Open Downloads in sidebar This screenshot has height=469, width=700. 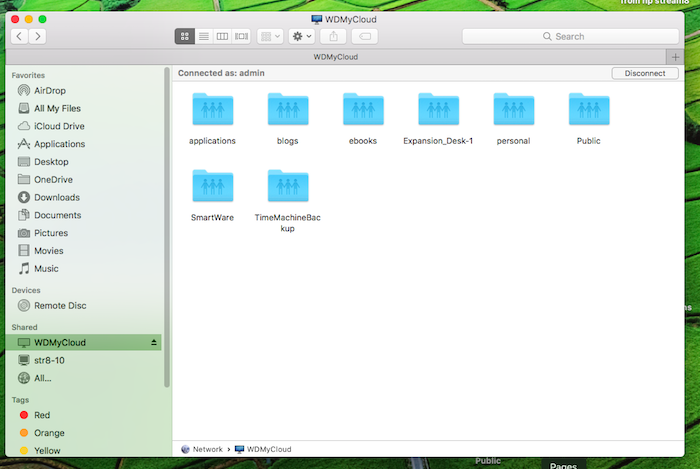click(x=85, y=198)
